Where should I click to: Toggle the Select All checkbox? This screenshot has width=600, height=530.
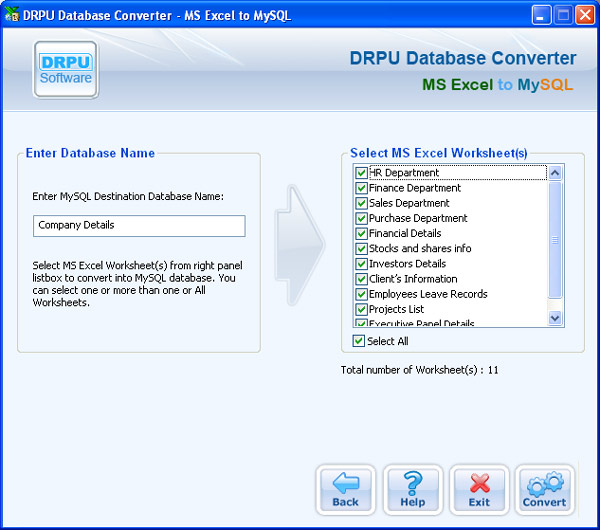[359, 341]
